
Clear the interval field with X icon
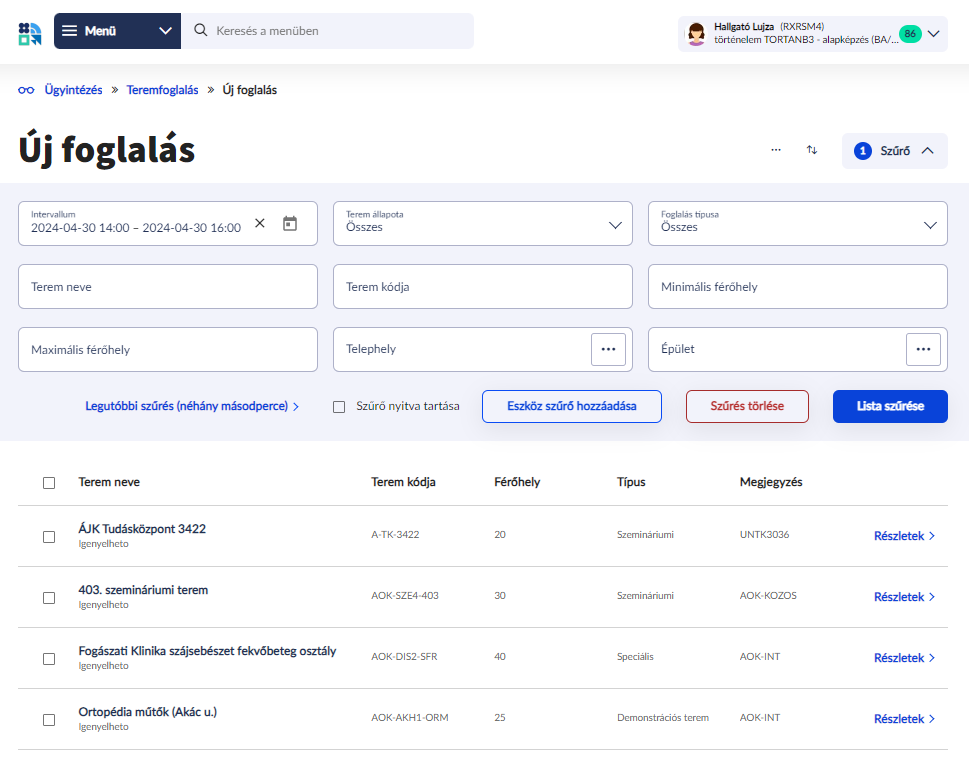tap(260, 224)
